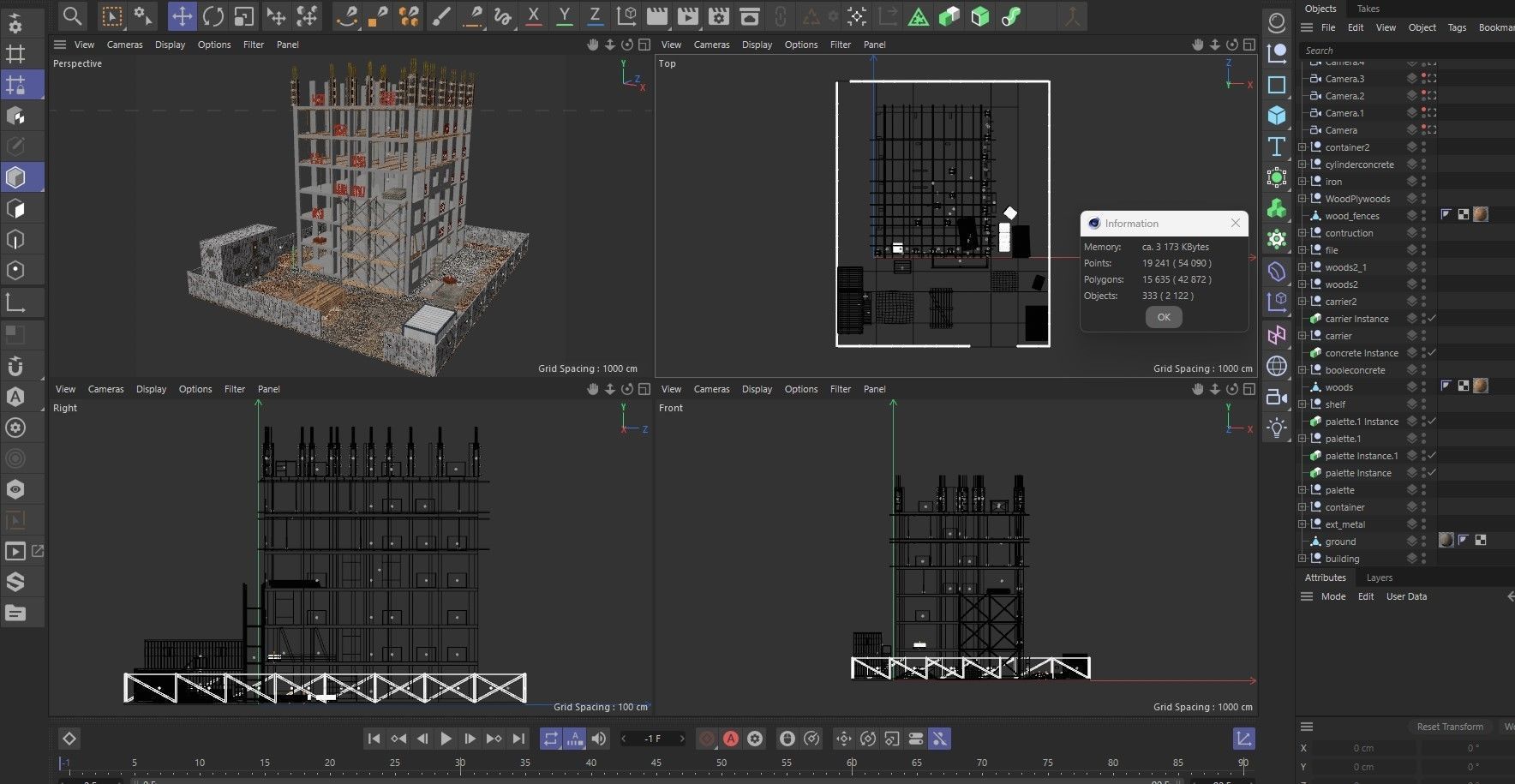Toggle visibility dots of Camera.3

[1423, 78]
